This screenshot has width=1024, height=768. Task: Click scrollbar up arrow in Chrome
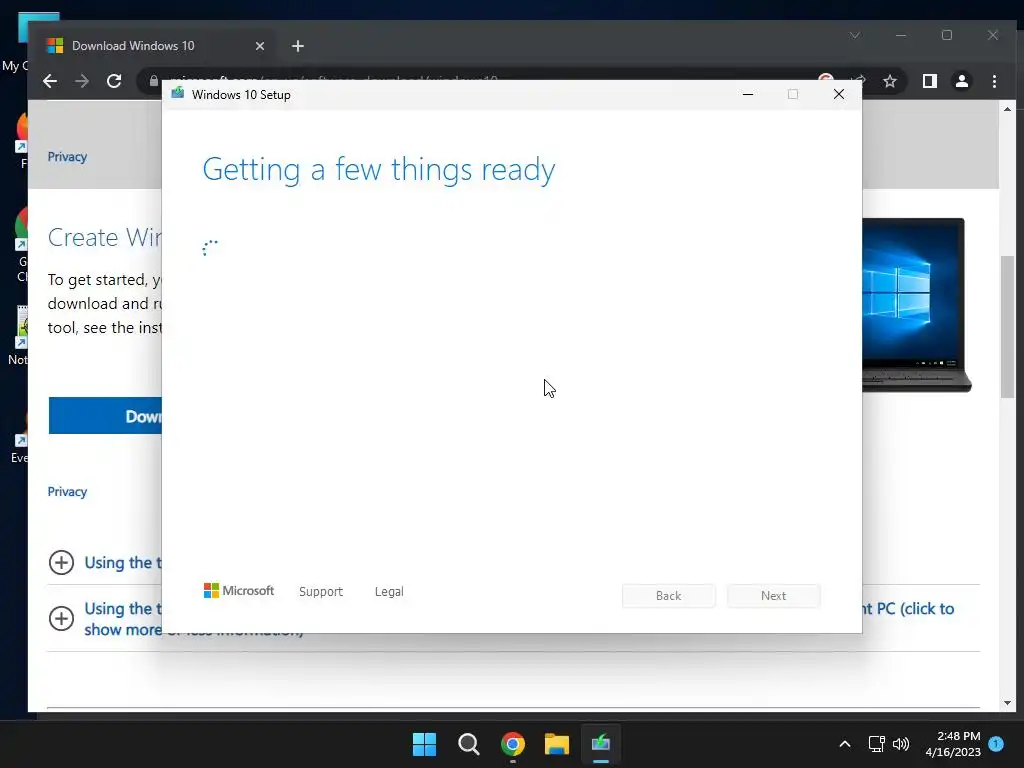pos(1007,109)
